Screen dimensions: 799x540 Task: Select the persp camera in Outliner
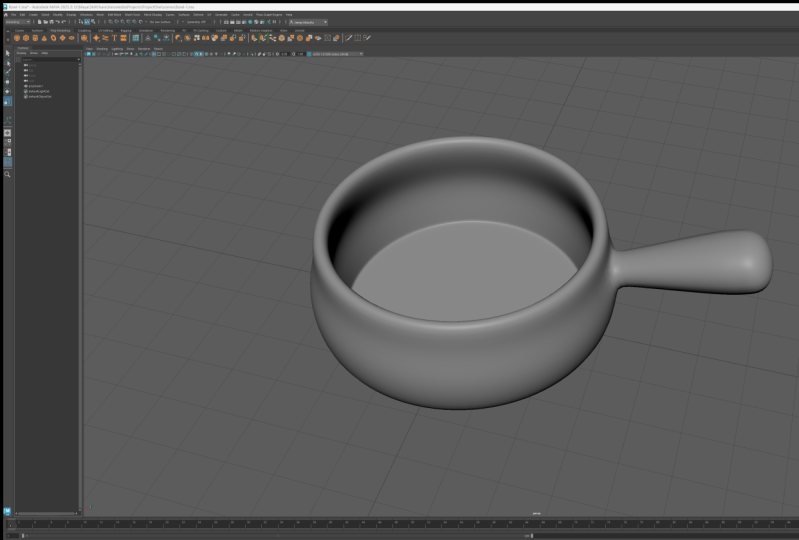(x=32, y=65)
